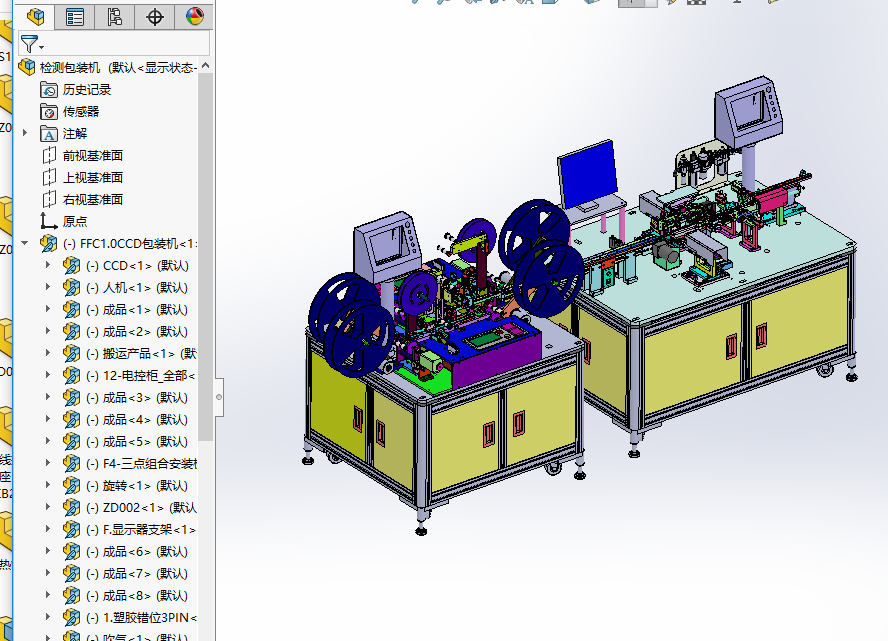This screenshot has height=641, width=888.
Task: Click the 成品<3> assembly icon
Action: click(x=71, y=398)
